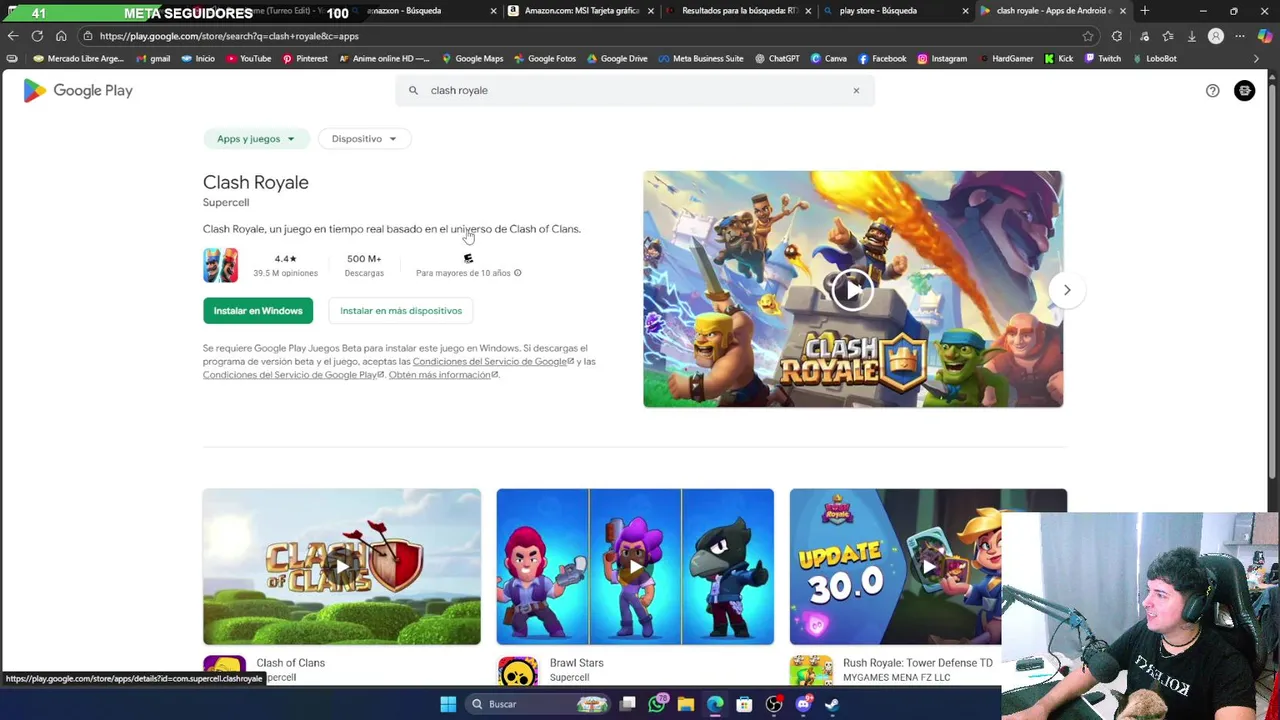The image size is (1280, 720).
Task: Open File Explorer from taskbar
Action: click(685, 704)
